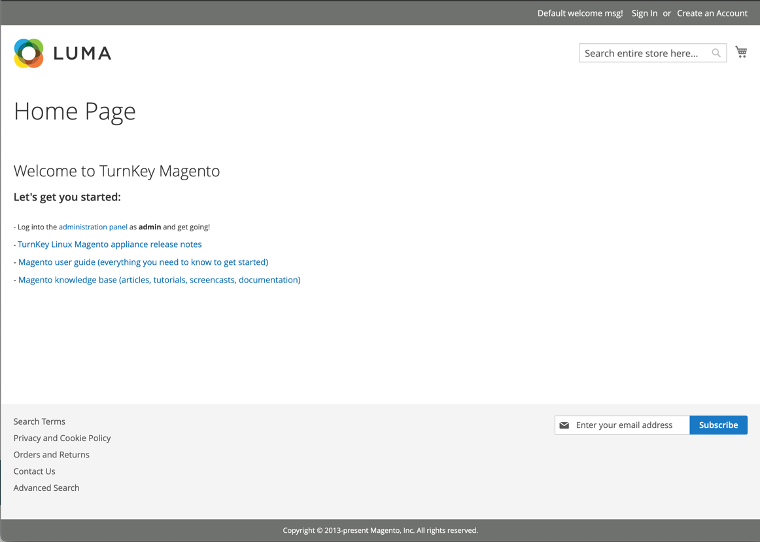The image size is (760, 542).
Task: Click the Subscribe button
Action: click(718, 425)
